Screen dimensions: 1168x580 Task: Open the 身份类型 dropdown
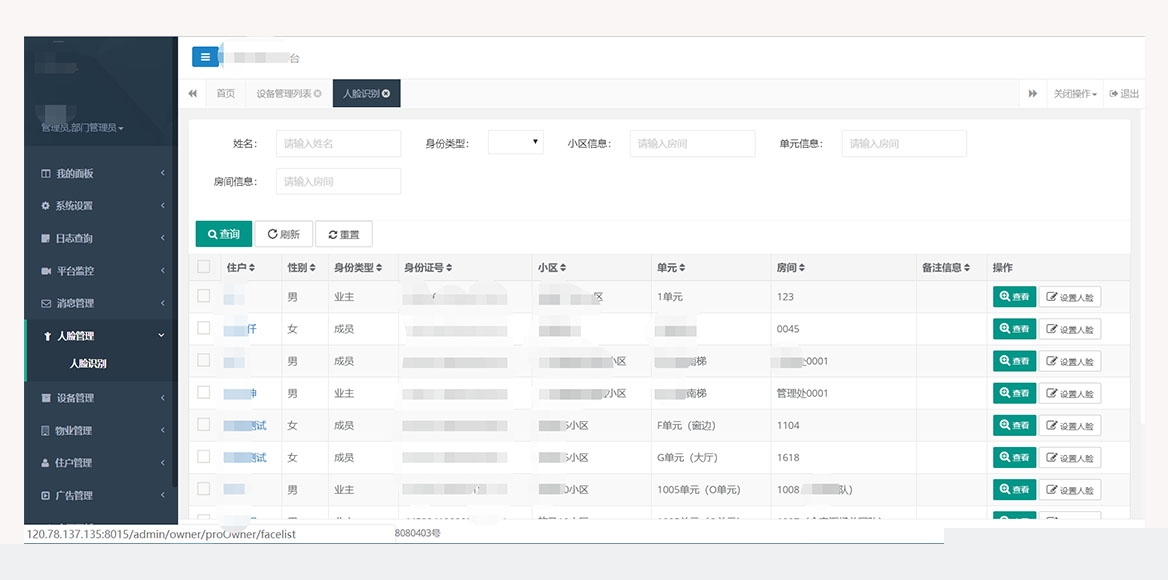tap(515, 143)
